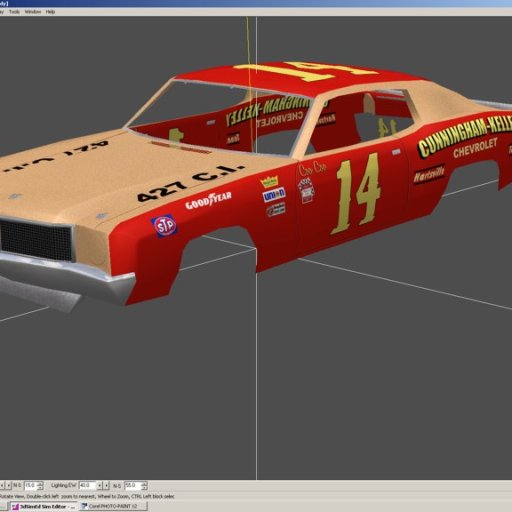
Task: Select the black front grille of the car
Action: click(36, 240)
